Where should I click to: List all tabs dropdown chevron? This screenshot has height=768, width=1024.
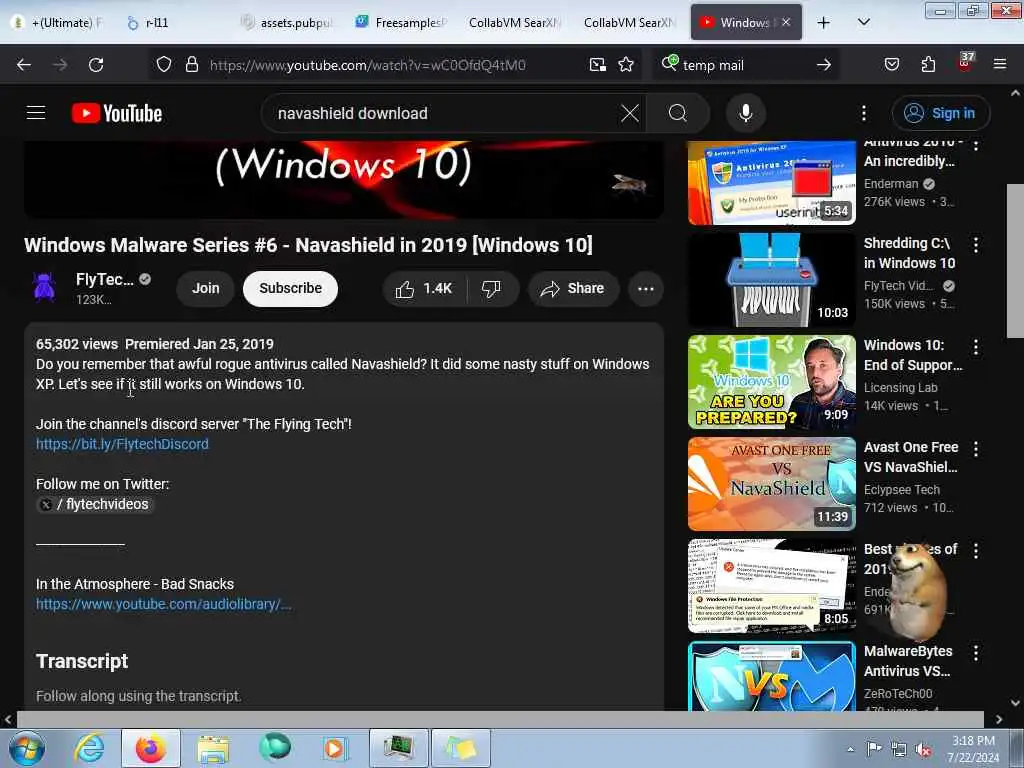[863, 23]
